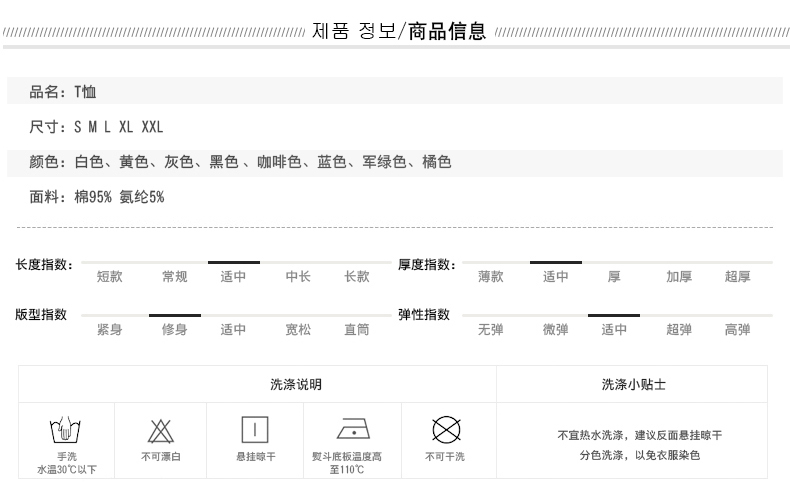This screenshot has width=790, height=484.
Task: Click the color 黑色
Action: coord(224,162)
